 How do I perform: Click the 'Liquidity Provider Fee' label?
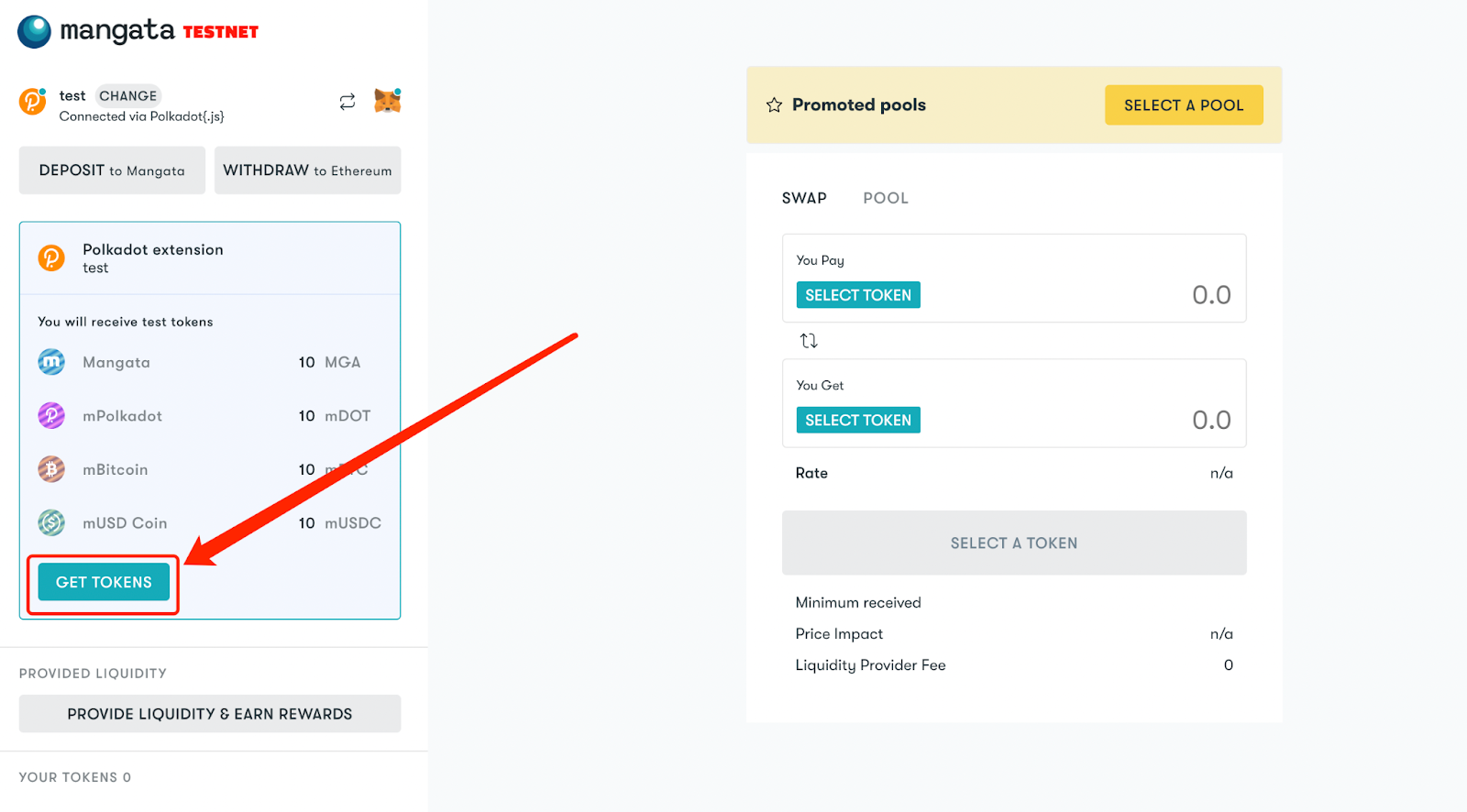[x=870, y=665]
